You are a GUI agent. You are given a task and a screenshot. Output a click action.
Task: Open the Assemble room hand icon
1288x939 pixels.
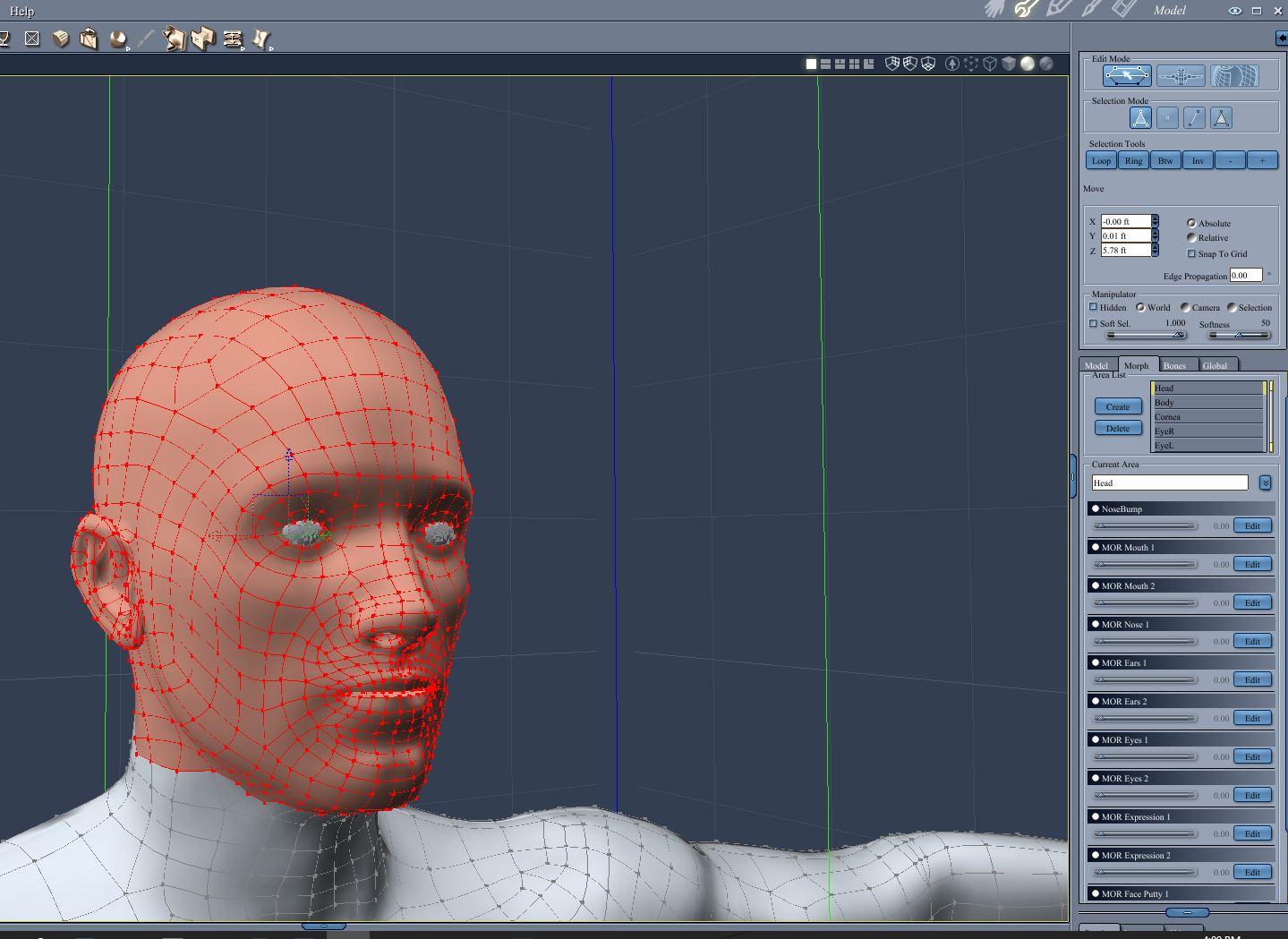pos(994,9)
